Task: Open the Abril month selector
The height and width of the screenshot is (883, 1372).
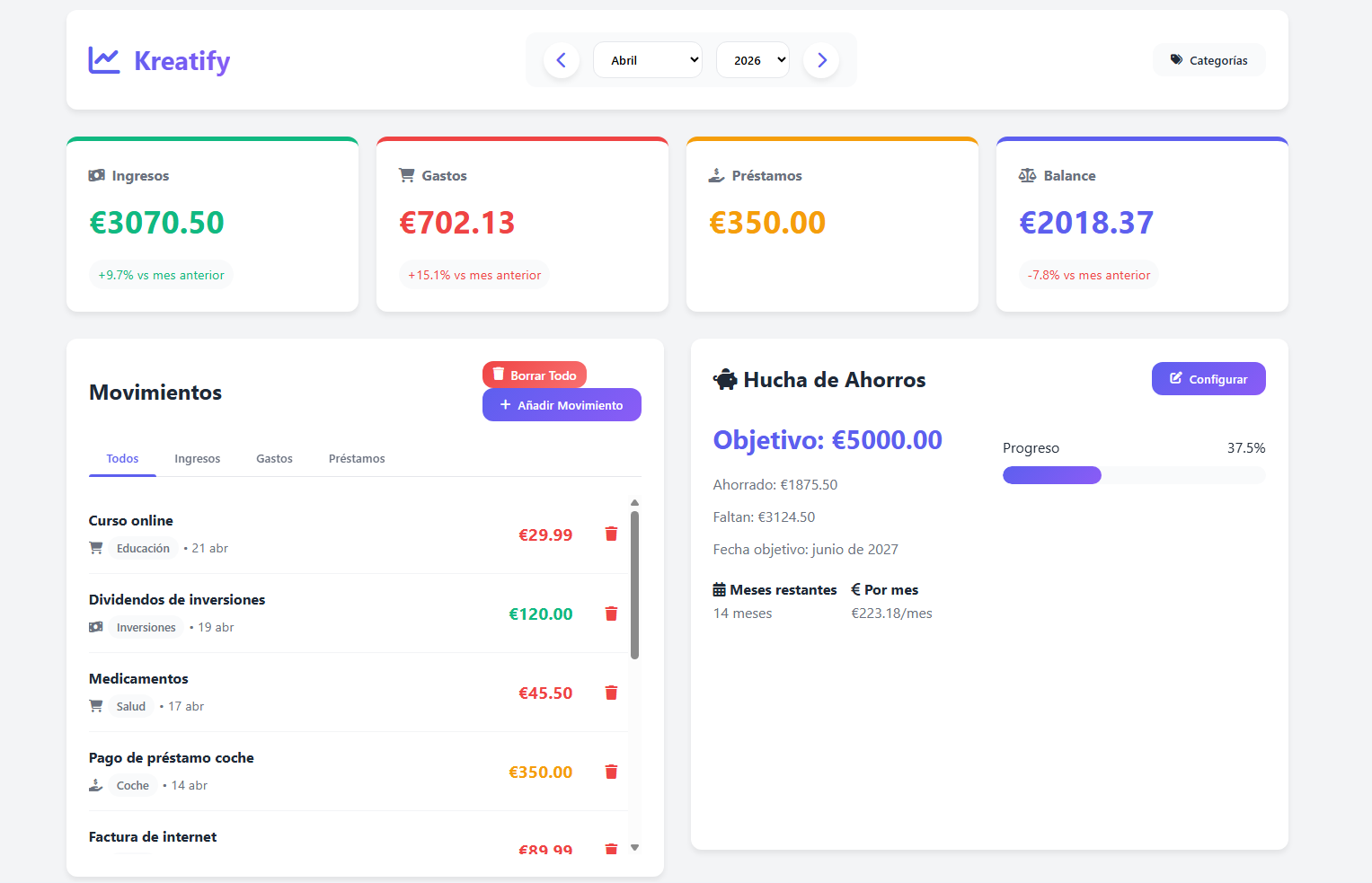Action: coord(648,59)
